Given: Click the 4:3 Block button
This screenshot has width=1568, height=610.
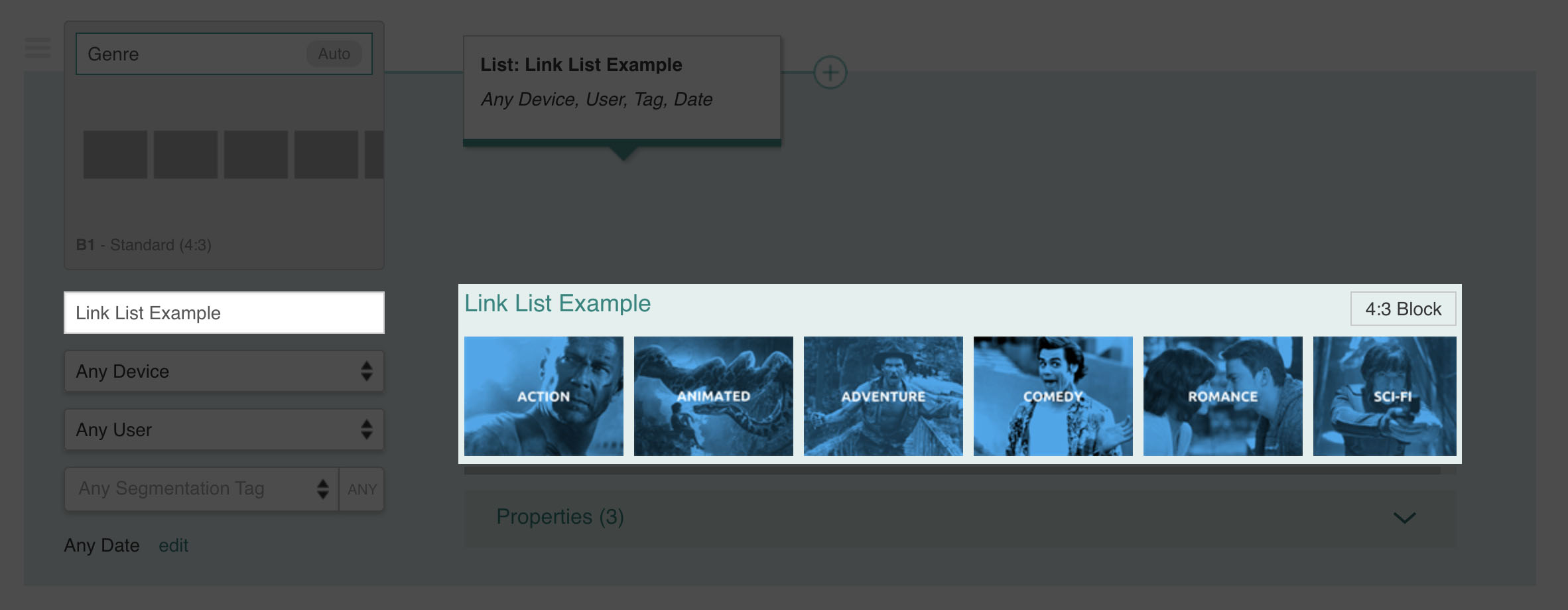Looking at the screenshot, I should (1404, 309).
